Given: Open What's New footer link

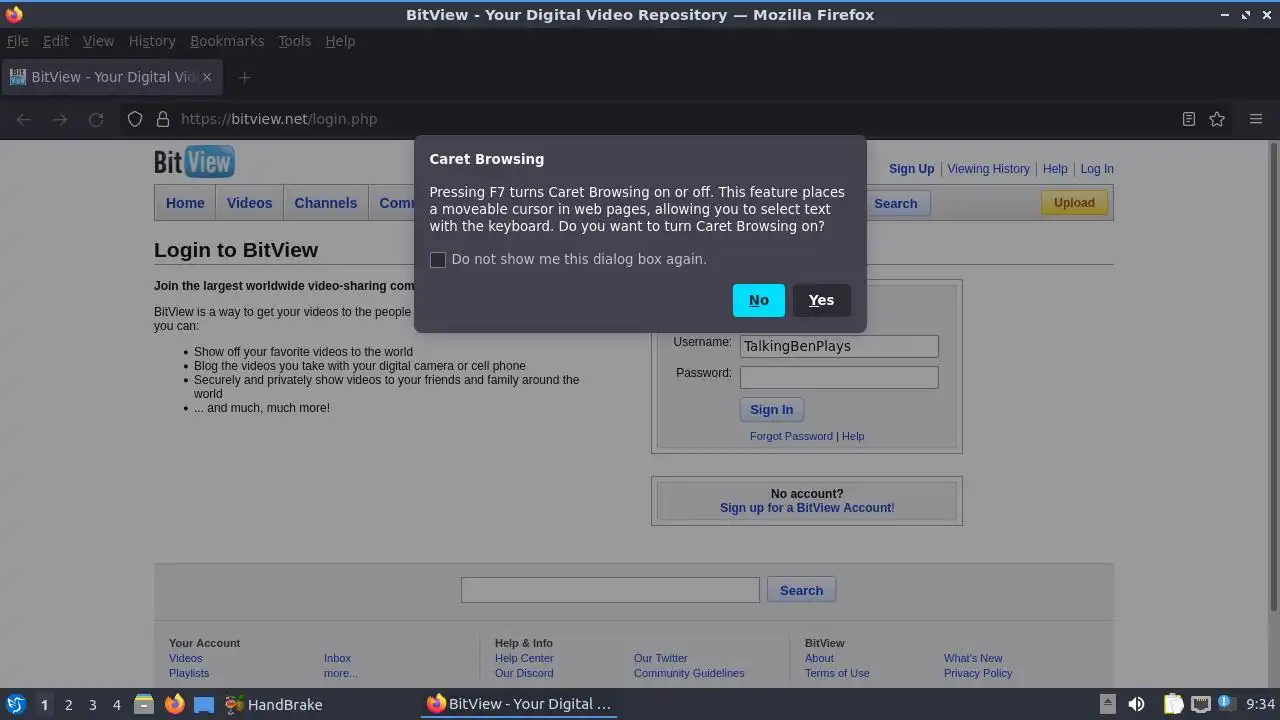Looking at the screenshot, I should (x=973, y=658).
